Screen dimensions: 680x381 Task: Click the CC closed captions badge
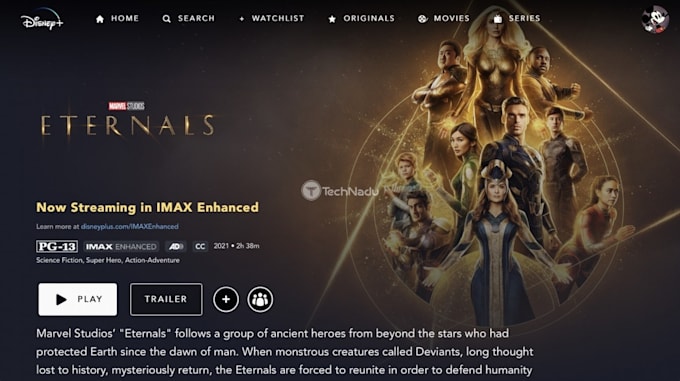pyautogui.click(x=200, y=246)
